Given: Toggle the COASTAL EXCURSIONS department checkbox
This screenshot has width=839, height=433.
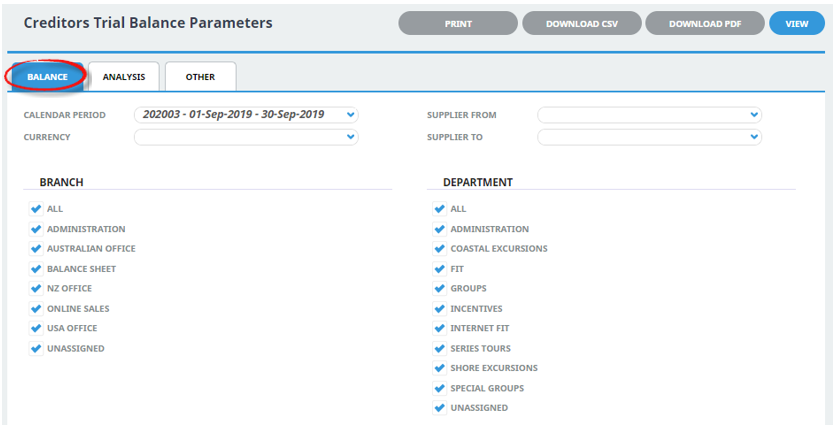Looking at the screenshot, I should pos(439,248).
